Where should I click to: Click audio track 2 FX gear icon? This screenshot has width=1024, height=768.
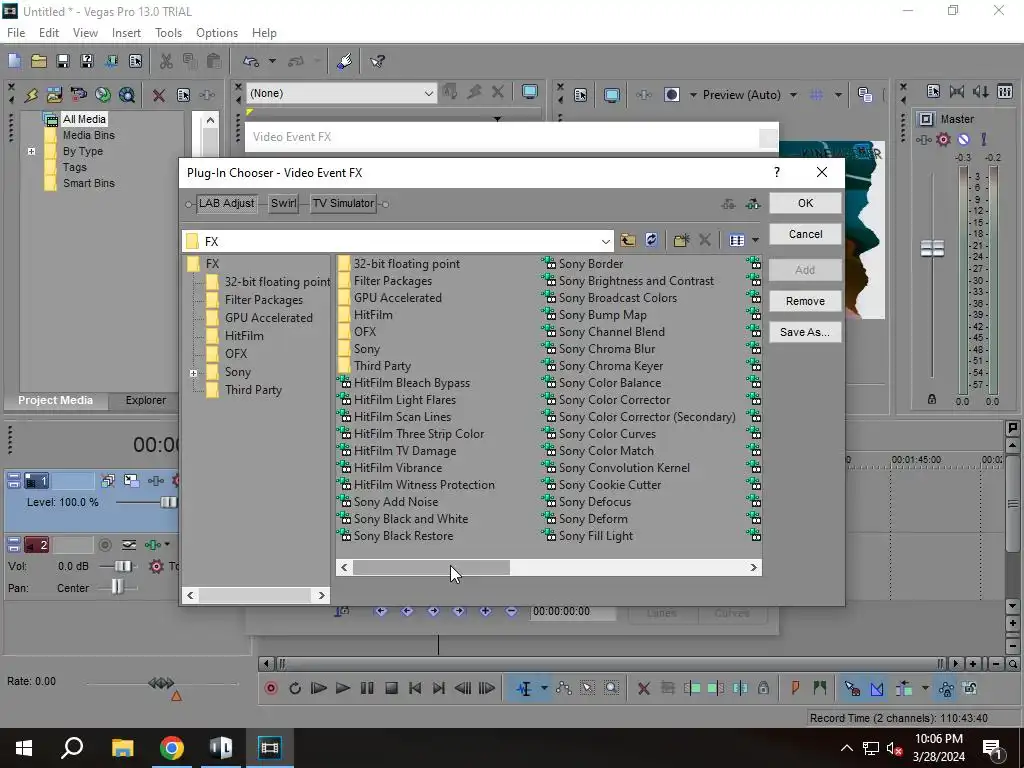[x=155, y=566]
